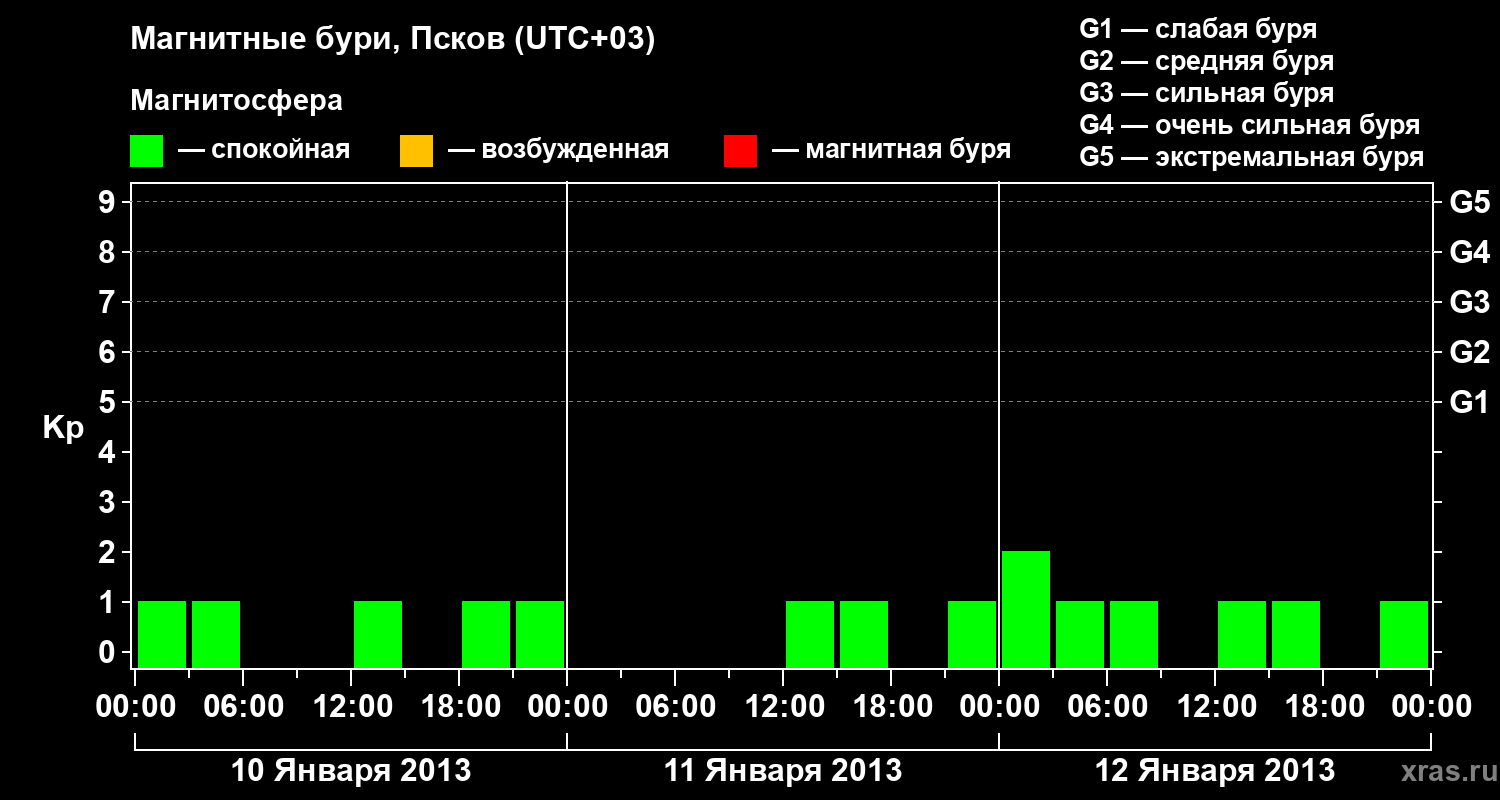Click the 18:00 time label for 11 Января
Screen dimensions: 1500x800
coord(891,706)
